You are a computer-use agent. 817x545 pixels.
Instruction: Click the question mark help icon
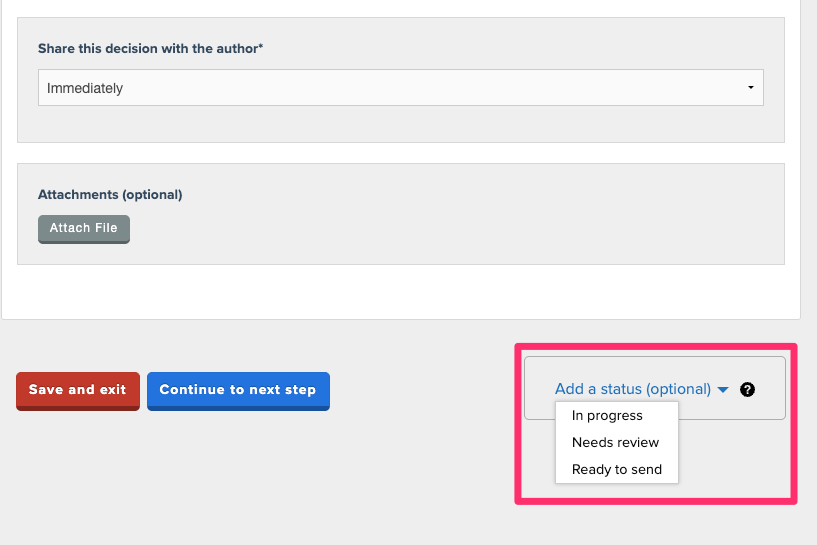pos(747,390)
